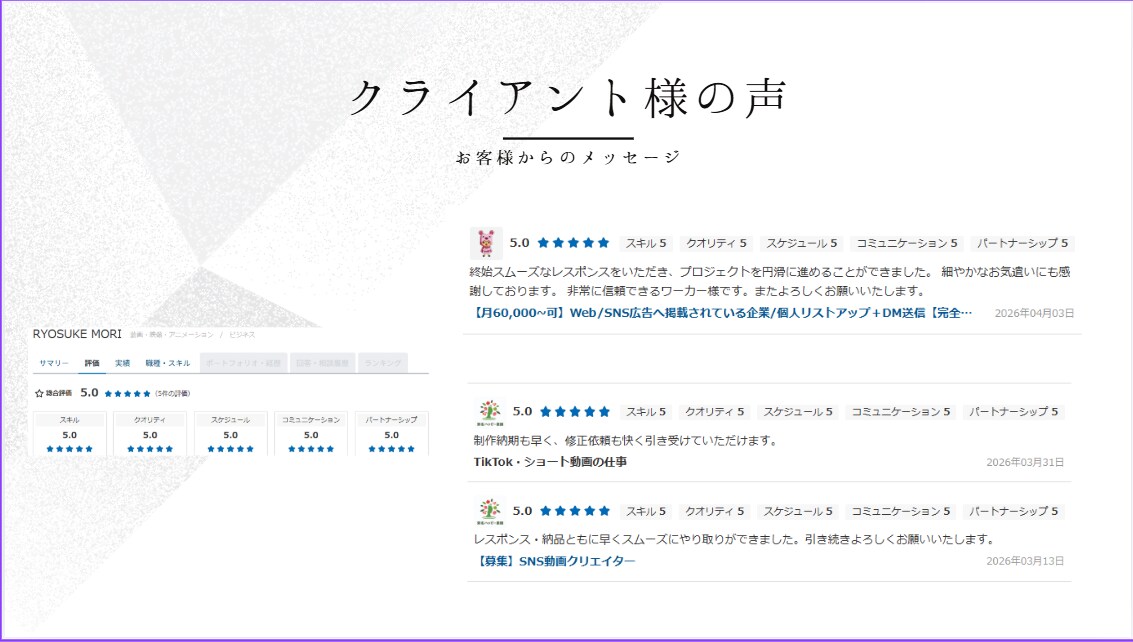Click the パートナーシップ 5 tag in SNS動画クリエイター review
This screenshot has width=1133, height=642.
pos(1013,511)
